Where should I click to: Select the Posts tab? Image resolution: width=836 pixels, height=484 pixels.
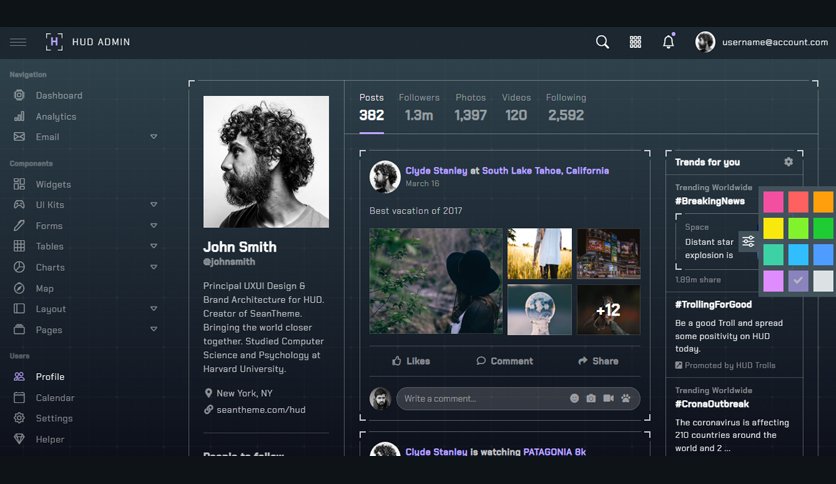371,107
